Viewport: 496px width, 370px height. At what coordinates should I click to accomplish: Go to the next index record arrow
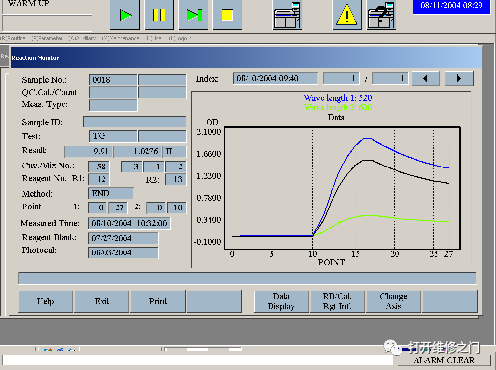[x=459, y=79]
